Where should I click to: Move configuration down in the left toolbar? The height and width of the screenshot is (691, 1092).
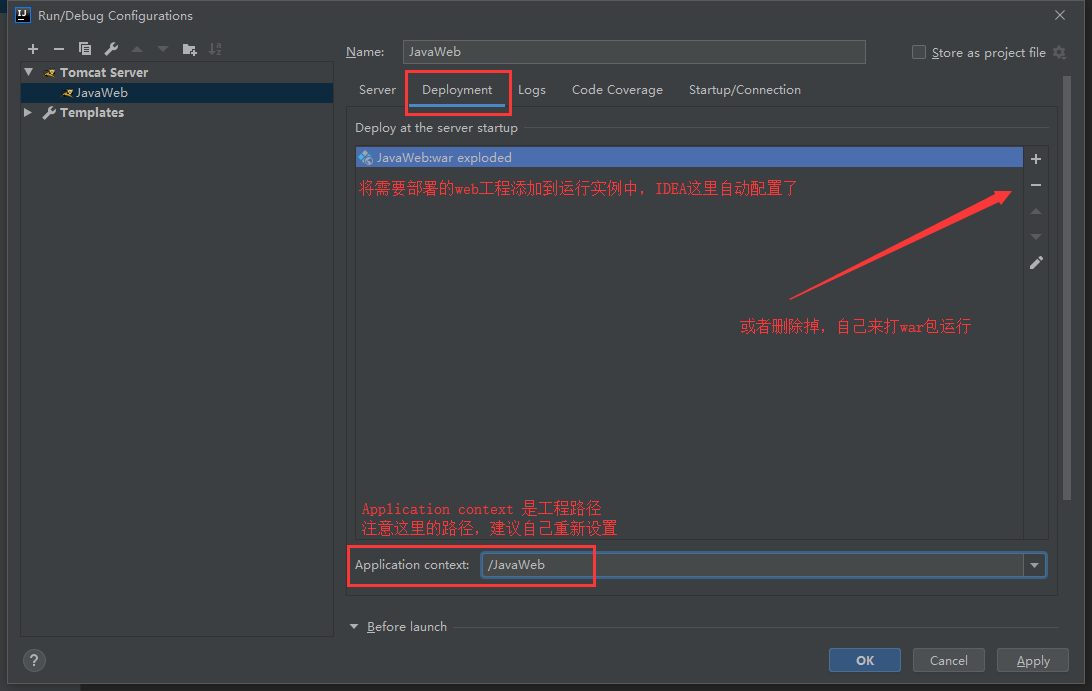click(163, 49)
